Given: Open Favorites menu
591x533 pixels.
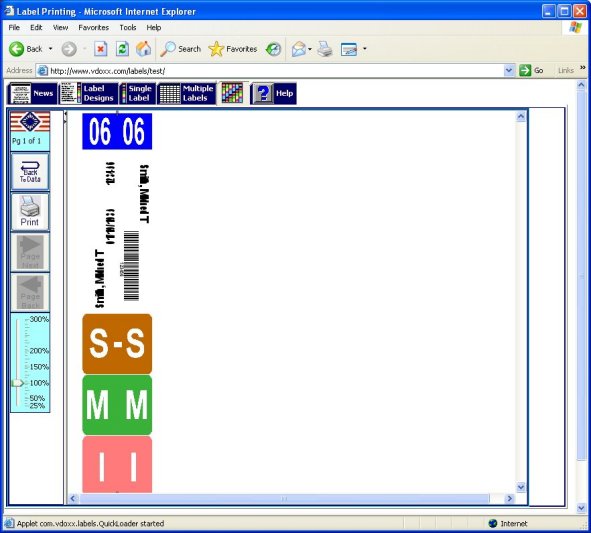Looking at the screenshot, I should [93, 28].
